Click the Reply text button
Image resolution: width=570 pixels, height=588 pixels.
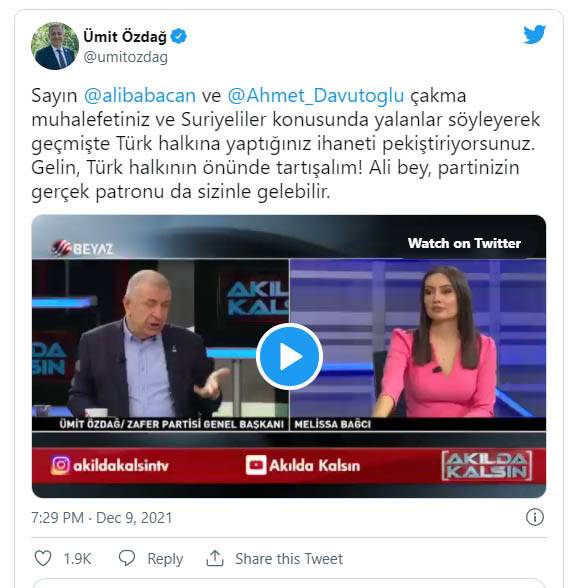tap(165, 558)
